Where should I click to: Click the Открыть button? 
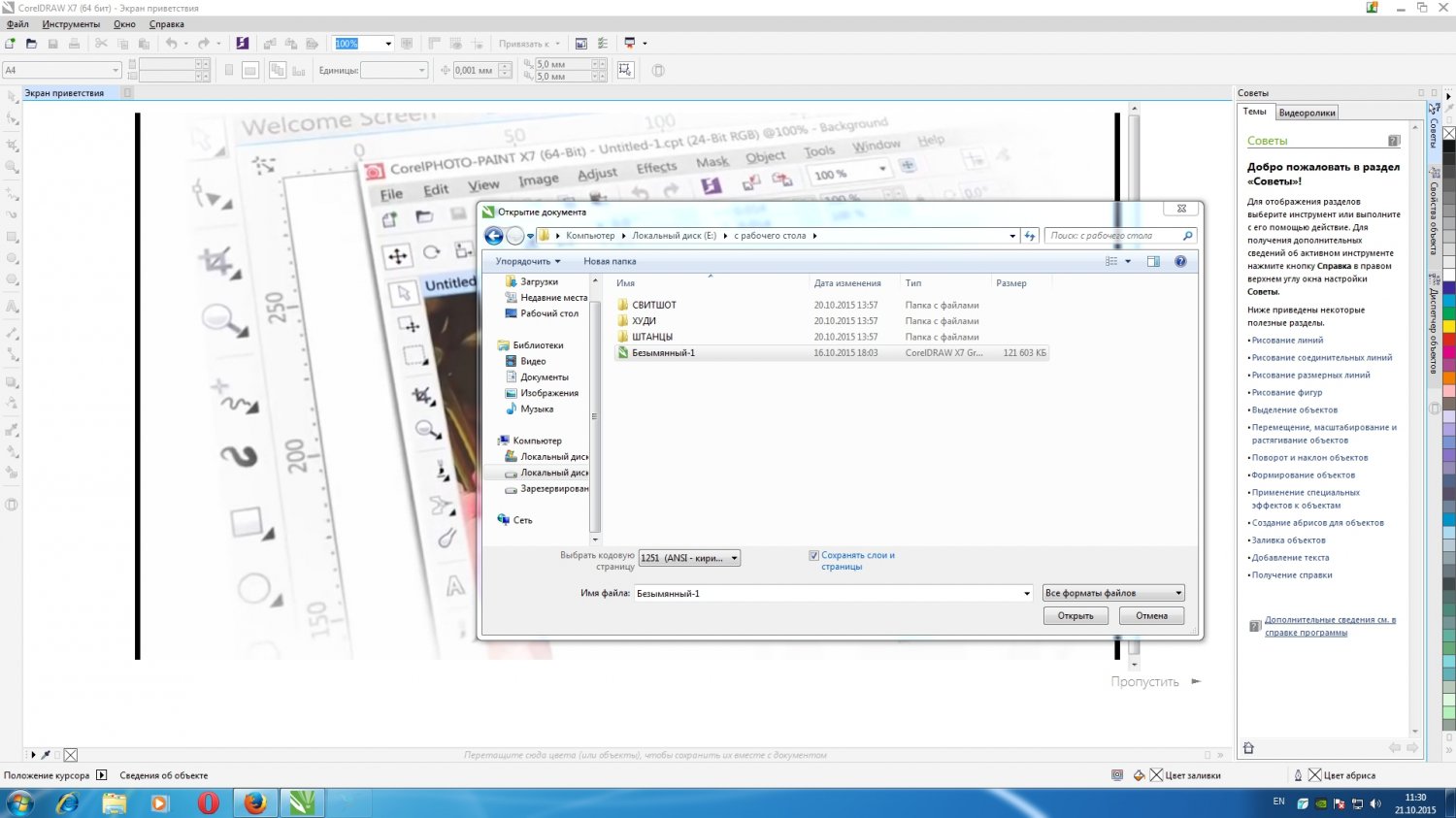tap(1075, 615)
